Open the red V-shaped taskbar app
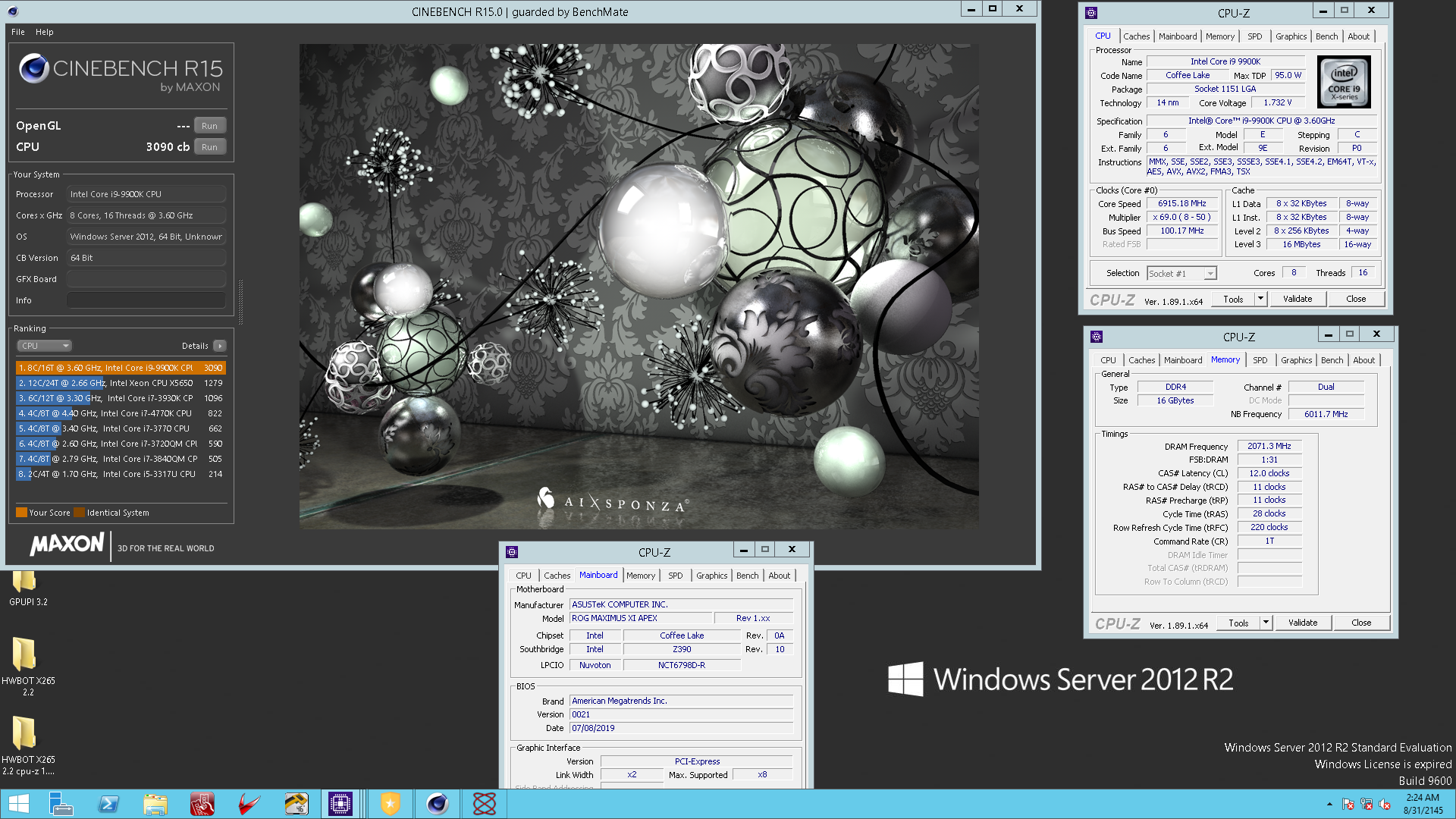Image resolution: width=1456 pixels, height=819 pixels. (249, 804)
